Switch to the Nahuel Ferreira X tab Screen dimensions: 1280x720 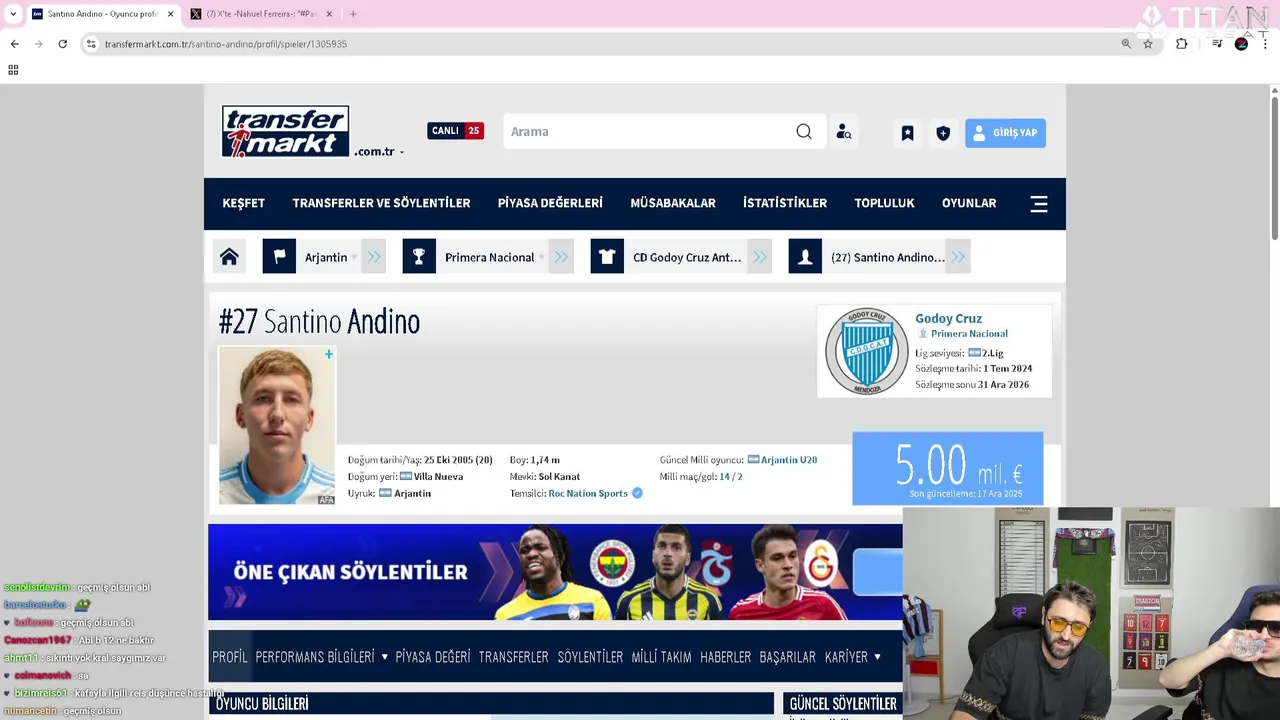[x=263, y=14]
